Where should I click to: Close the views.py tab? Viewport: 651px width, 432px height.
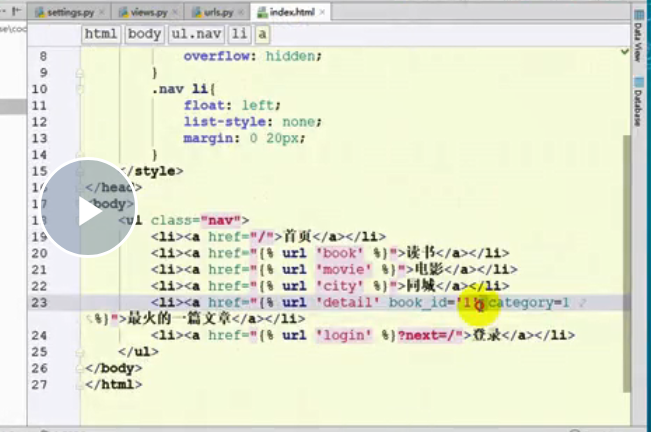click(x=175, y=12)
